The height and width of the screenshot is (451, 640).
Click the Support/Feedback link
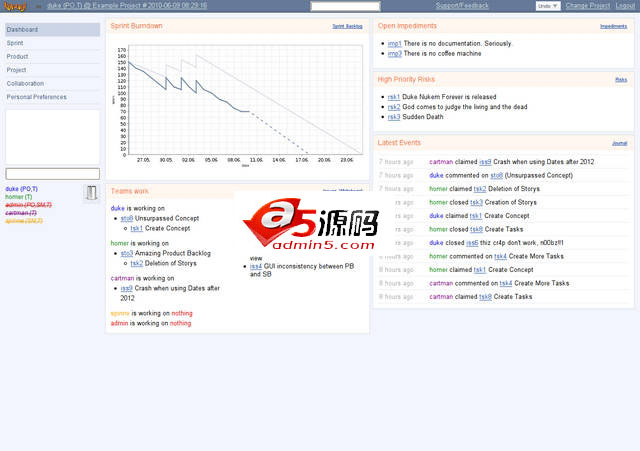[462, 6]
